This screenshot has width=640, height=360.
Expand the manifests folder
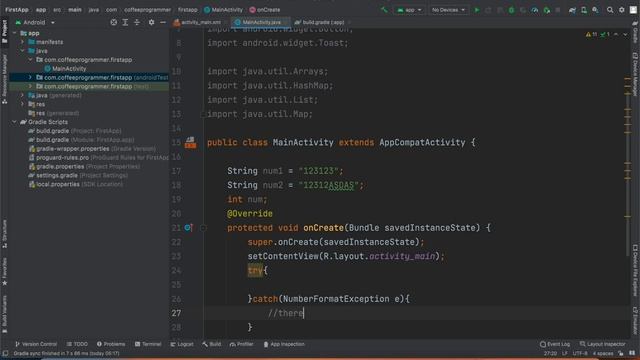pos(23,42)
